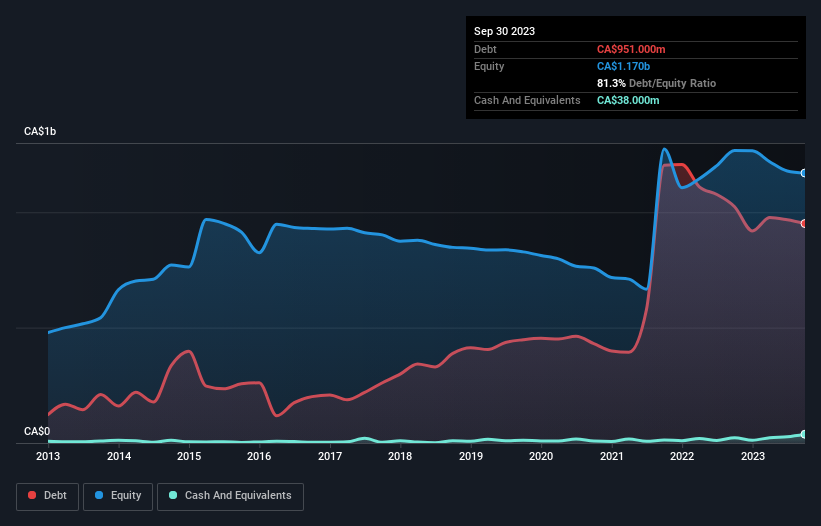Click the 2017 x-axis label

click(330, 456)
